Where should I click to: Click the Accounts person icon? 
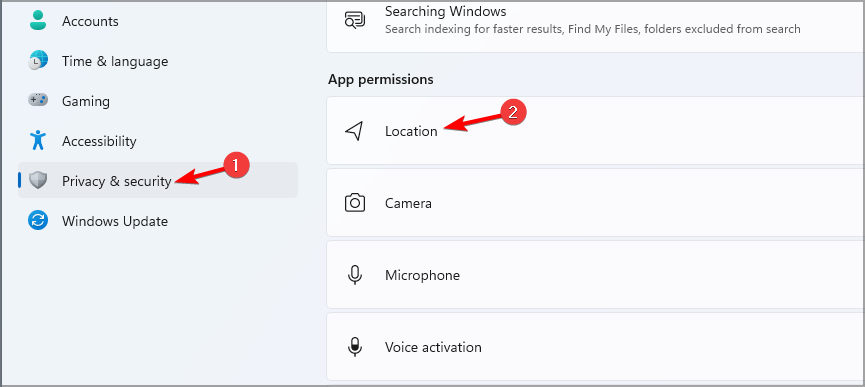[x=38, y=21]
